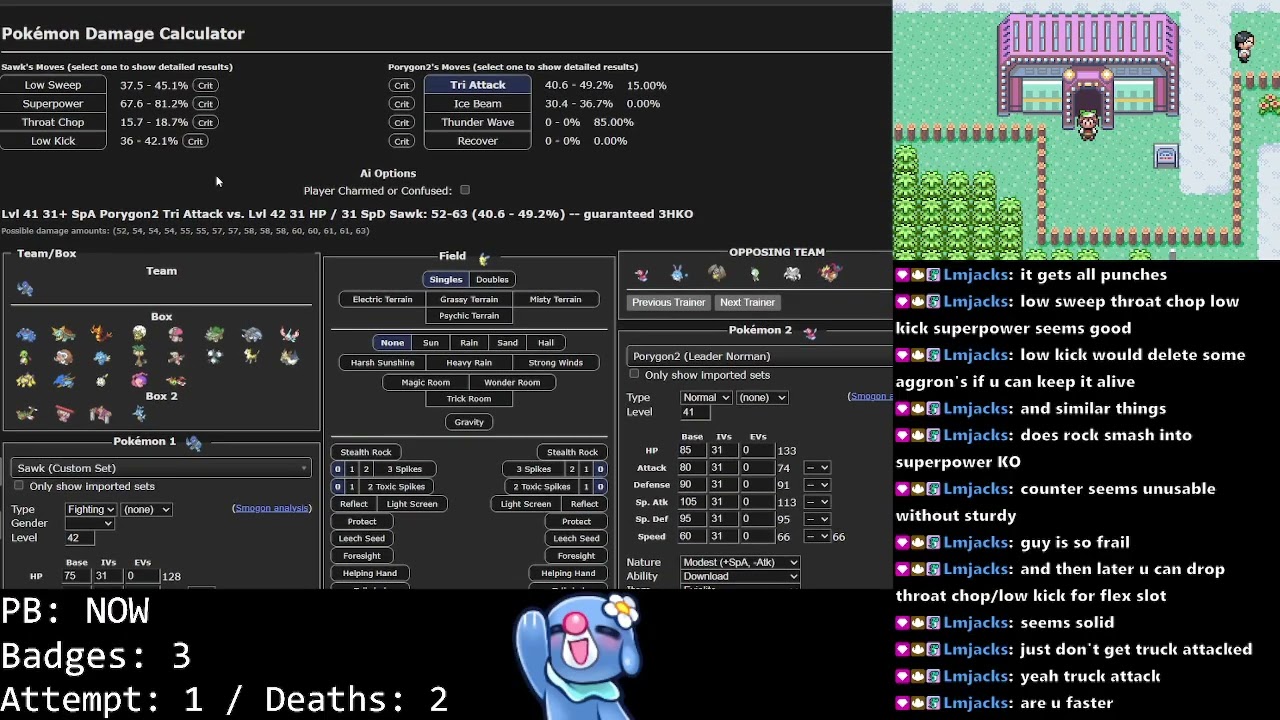Open the Smogon analysis link for Sawk
The height and width of the screenshot is (720, 1280).
coord(272,508)
